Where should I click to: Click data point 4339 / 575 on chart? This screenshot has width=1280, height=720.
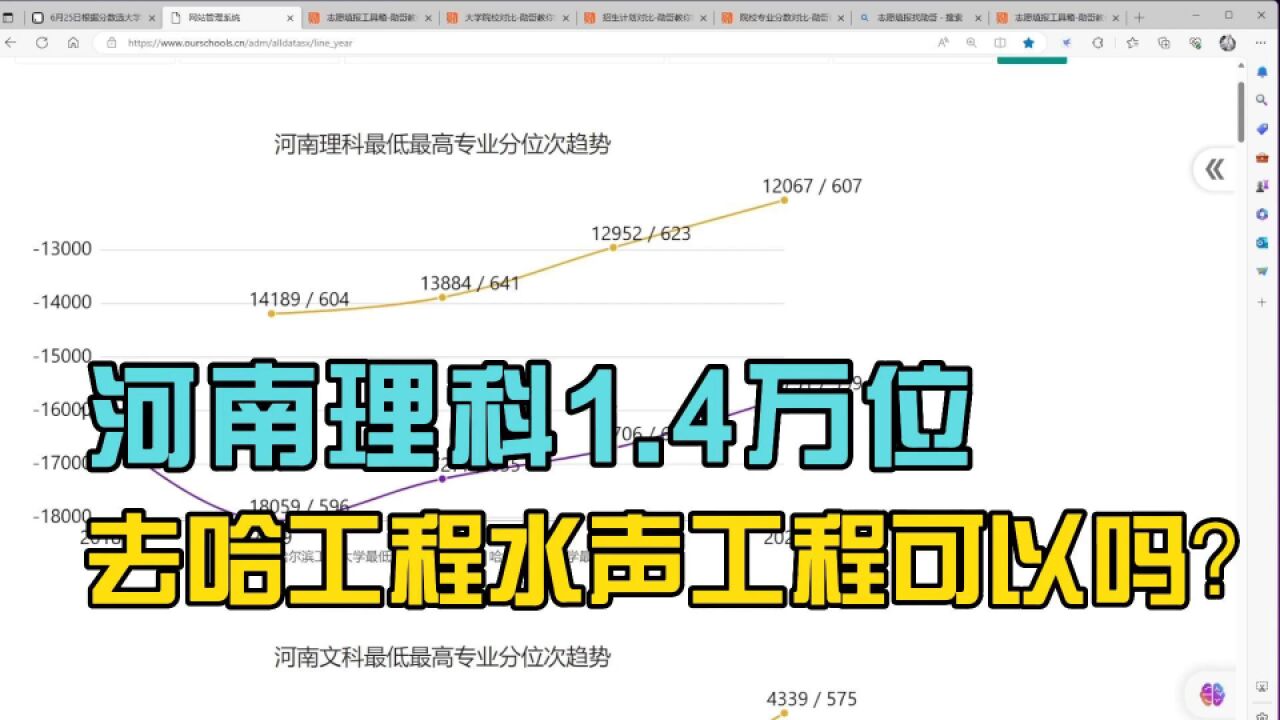coord(784,713)
